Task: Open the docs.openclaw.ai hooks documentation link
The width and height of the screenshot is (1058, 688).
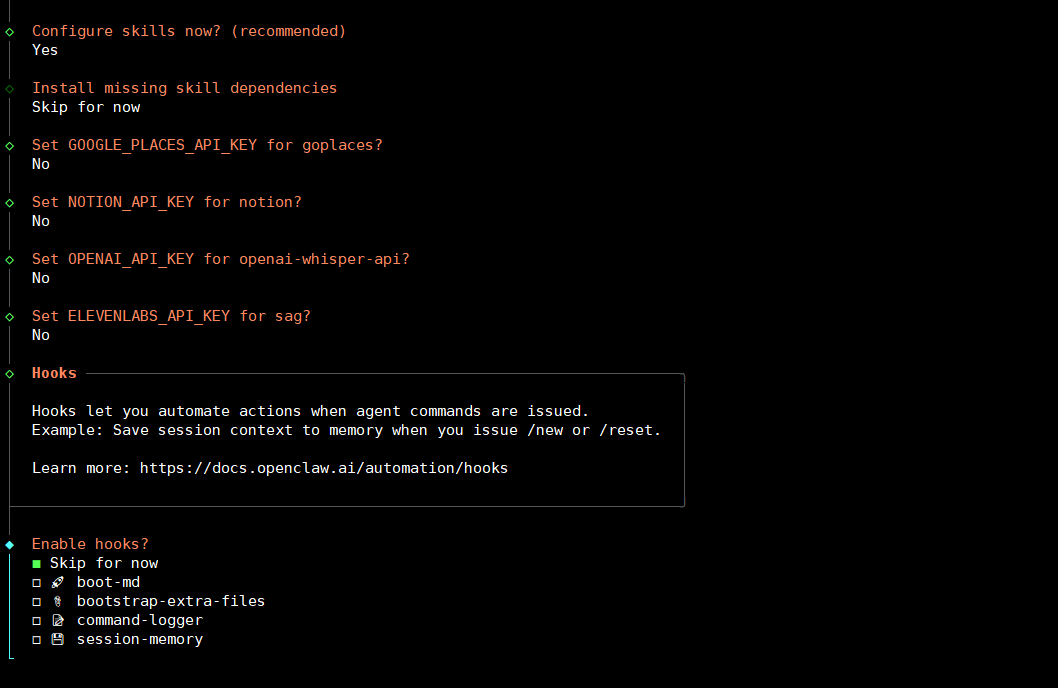Action: 323,468
